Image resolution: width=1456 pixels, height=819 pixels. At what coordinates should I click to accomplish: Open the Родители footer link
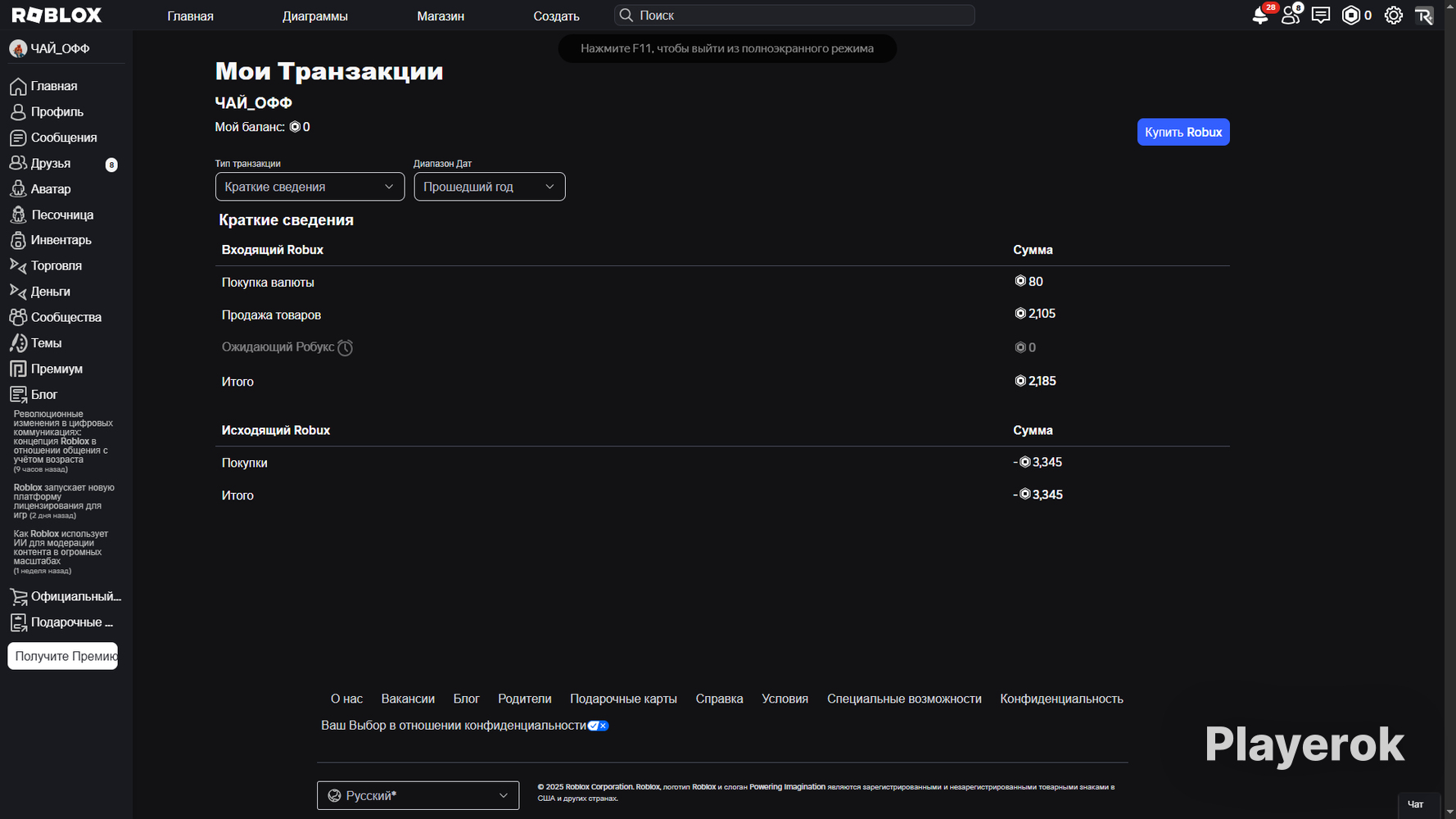(525, 699)
